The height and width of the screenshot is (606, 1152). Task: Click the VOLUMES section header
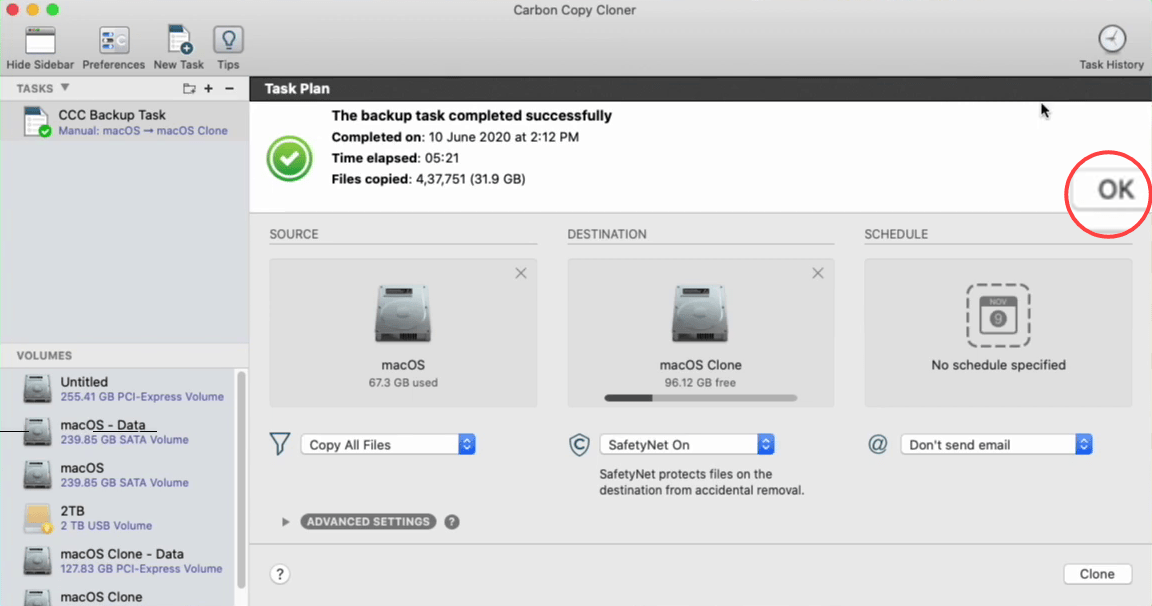coord(44,356)
